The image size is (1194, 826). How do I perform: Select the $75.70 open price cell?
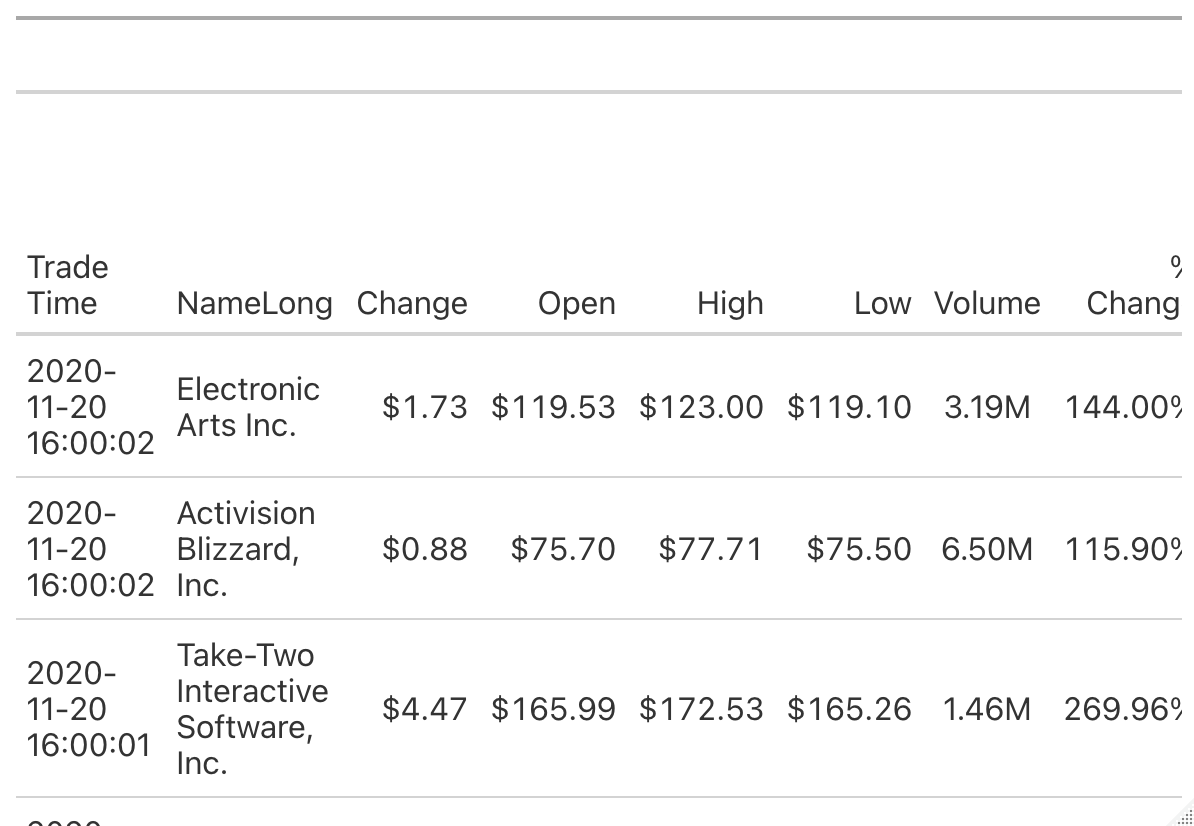tap(563, 549)
